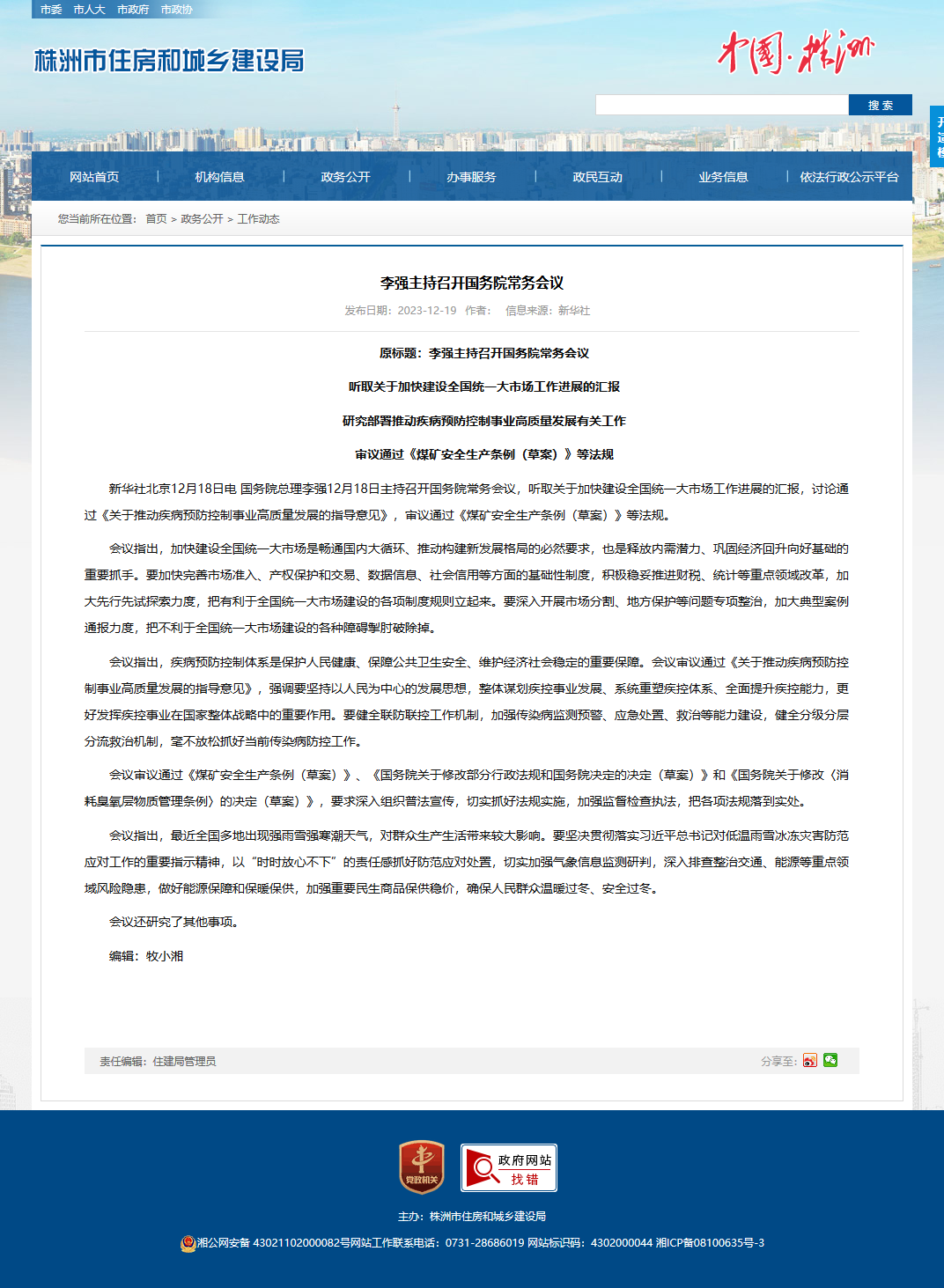Open the 政民互动 navigation item
The width and height of the screenshot is (944, 1288).
(x=598, y=177)
